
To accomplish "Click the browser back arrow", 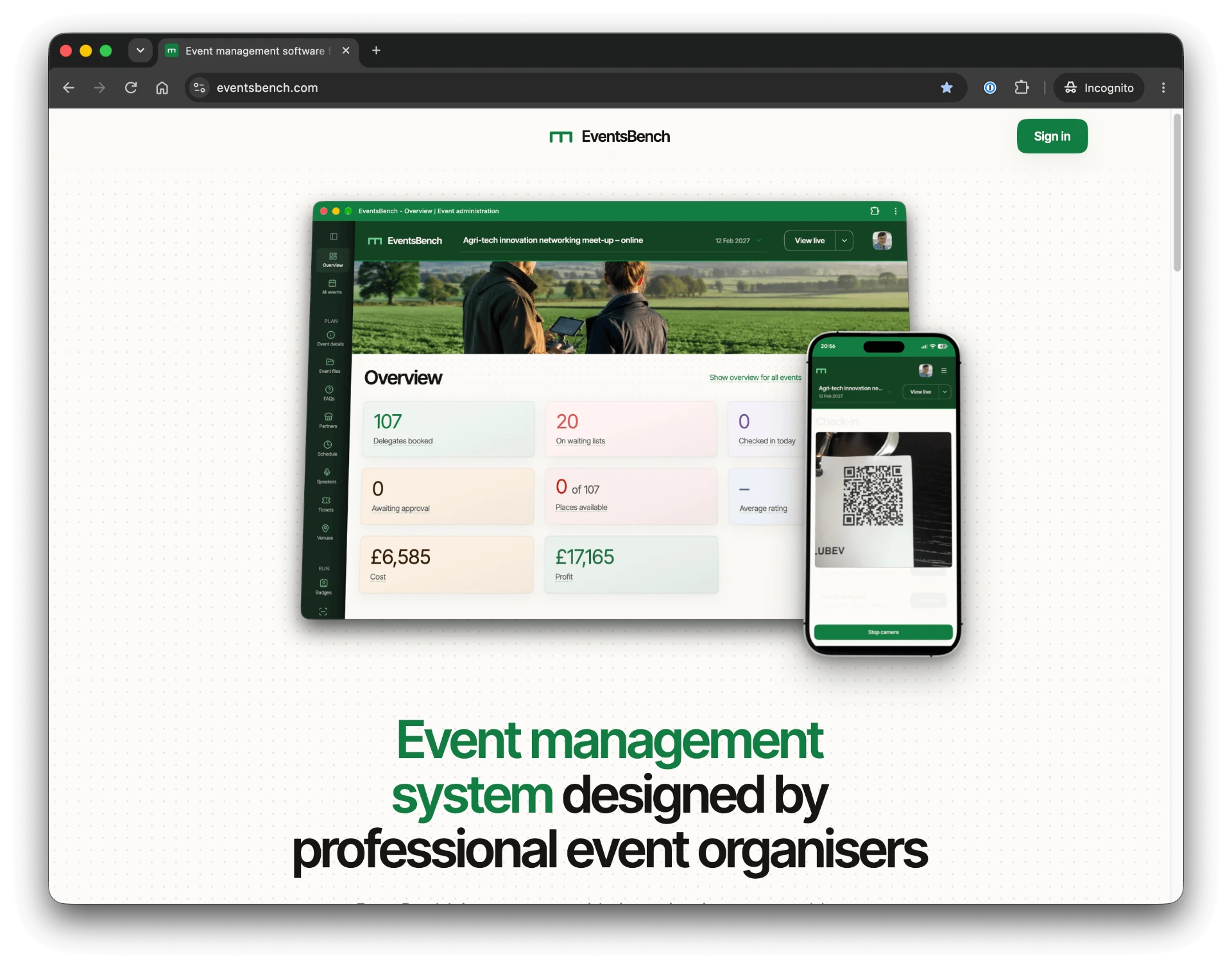I will (69, 88).
